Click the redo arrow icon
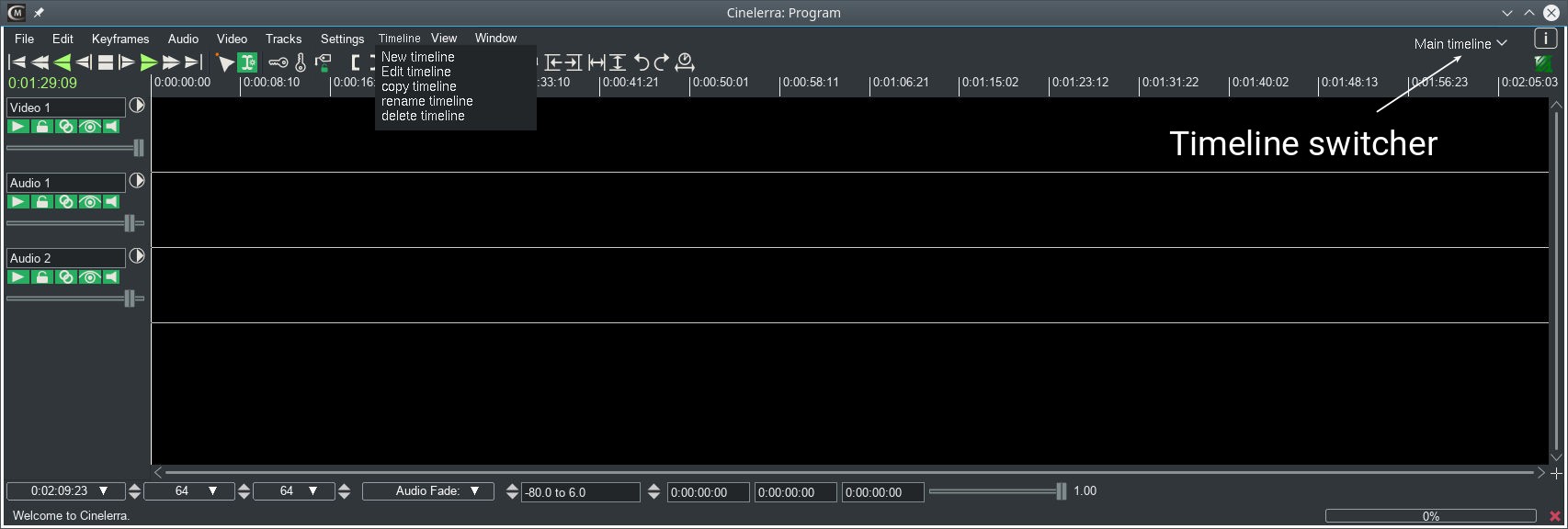1568x529 pixels. click(x=662, y=62)
